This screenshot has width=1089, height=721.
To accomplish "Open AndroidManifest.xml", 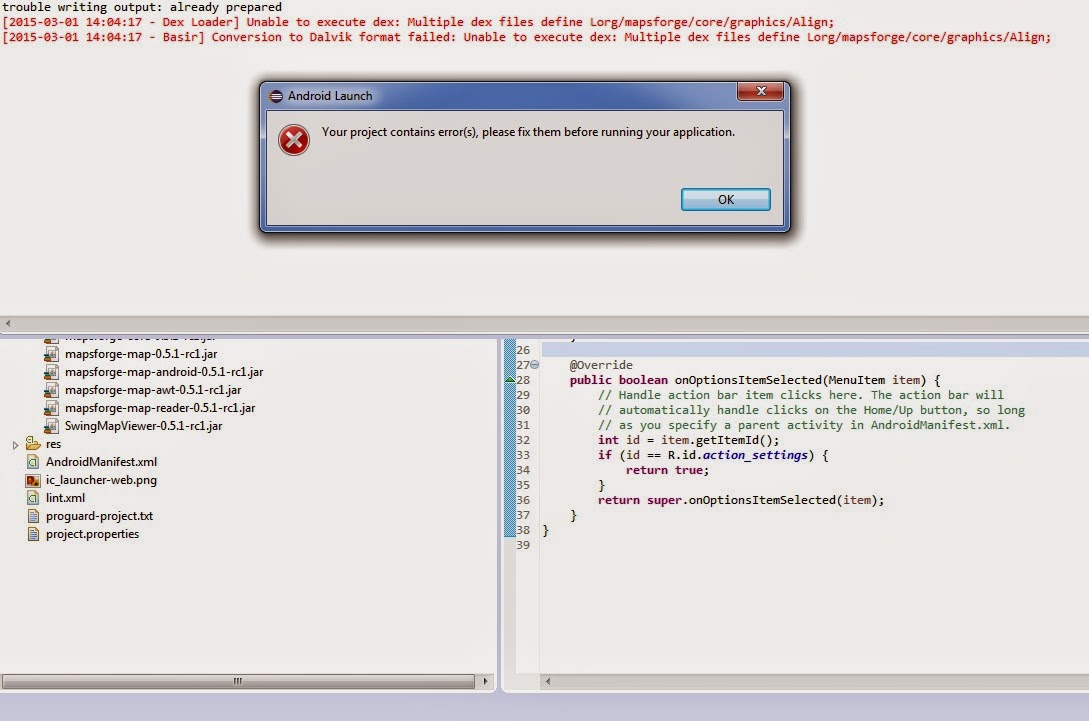I will pyautogui.click(x=101, y=462).
